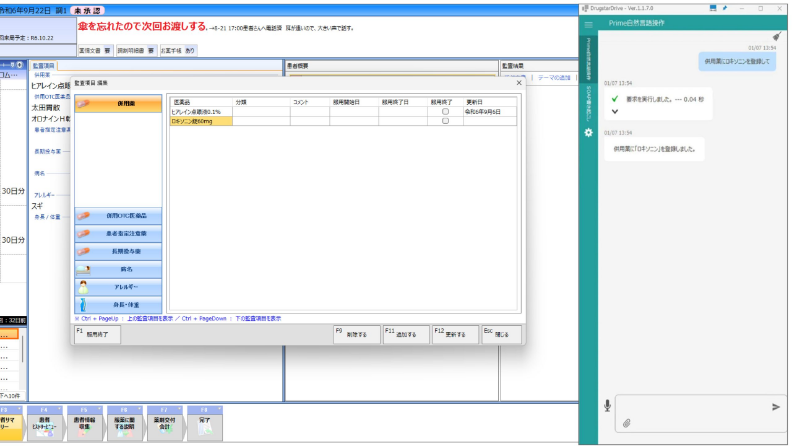Select the ロキソニン錠60mg row cell
792x446 pixels.
click(200, 121)
